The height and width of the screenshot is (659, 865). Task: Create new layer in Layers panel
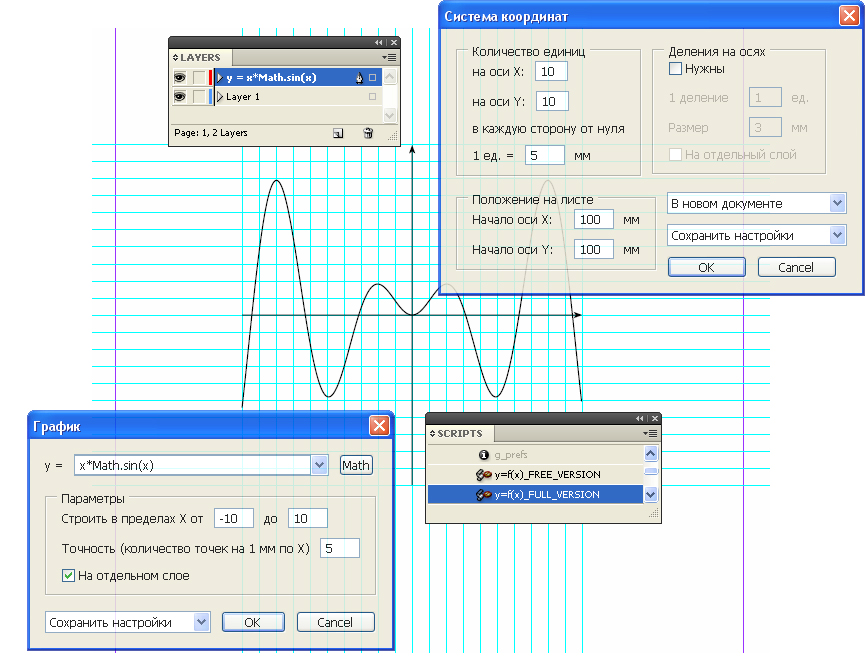(338, 133)
